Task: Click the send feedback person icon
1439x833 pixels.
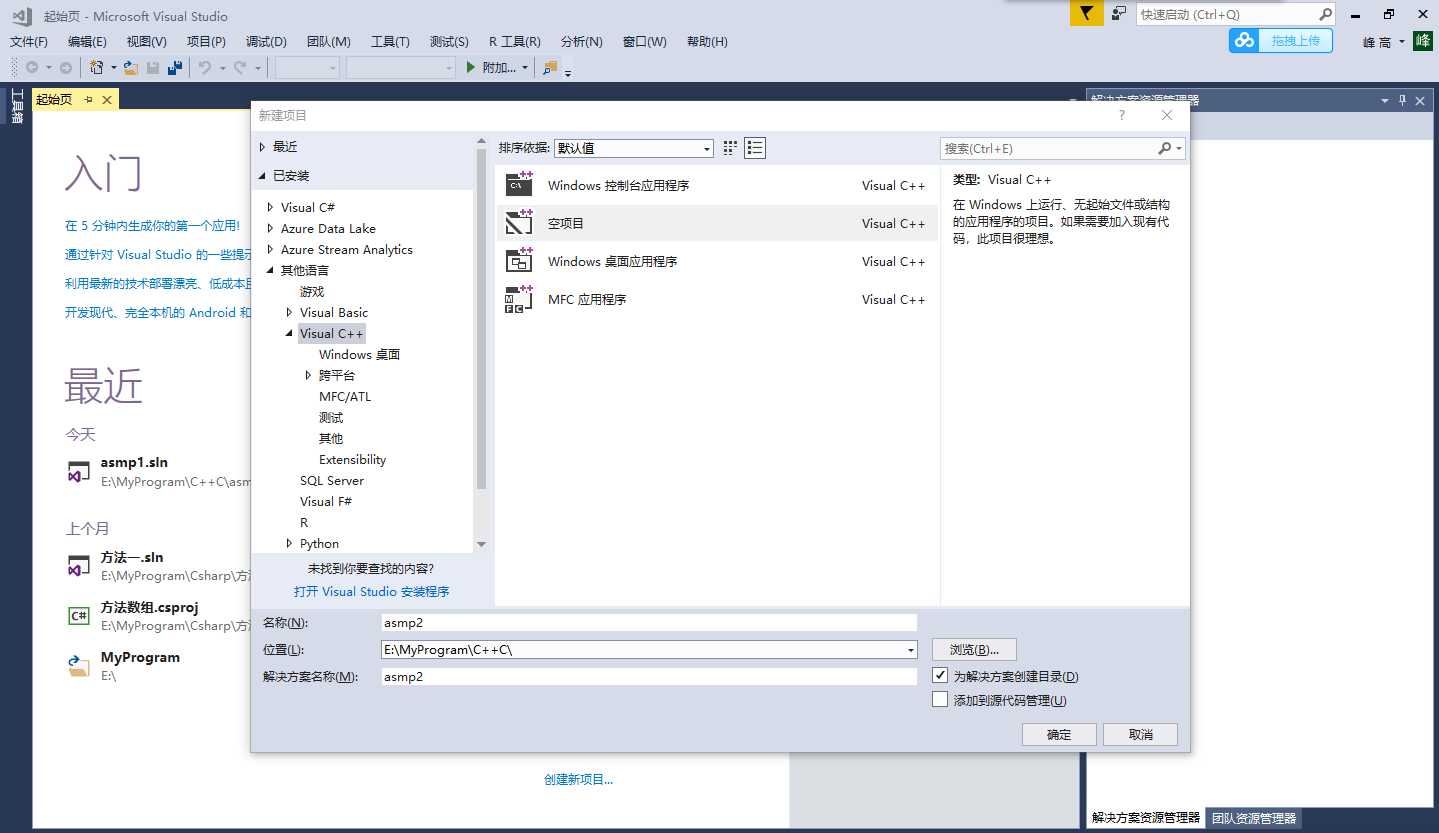Action: (1119, 13)
